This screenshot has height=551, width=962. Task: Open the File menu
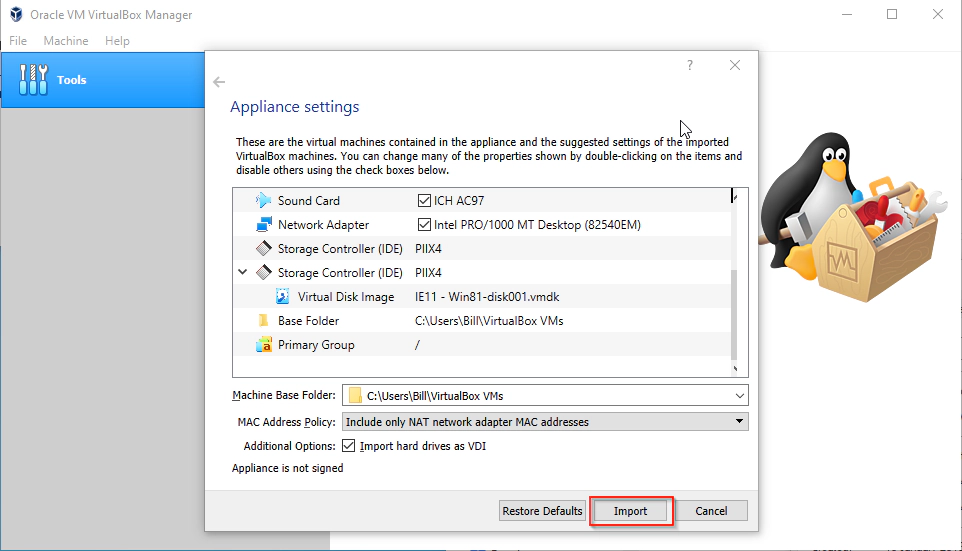(x=18, y=41)
